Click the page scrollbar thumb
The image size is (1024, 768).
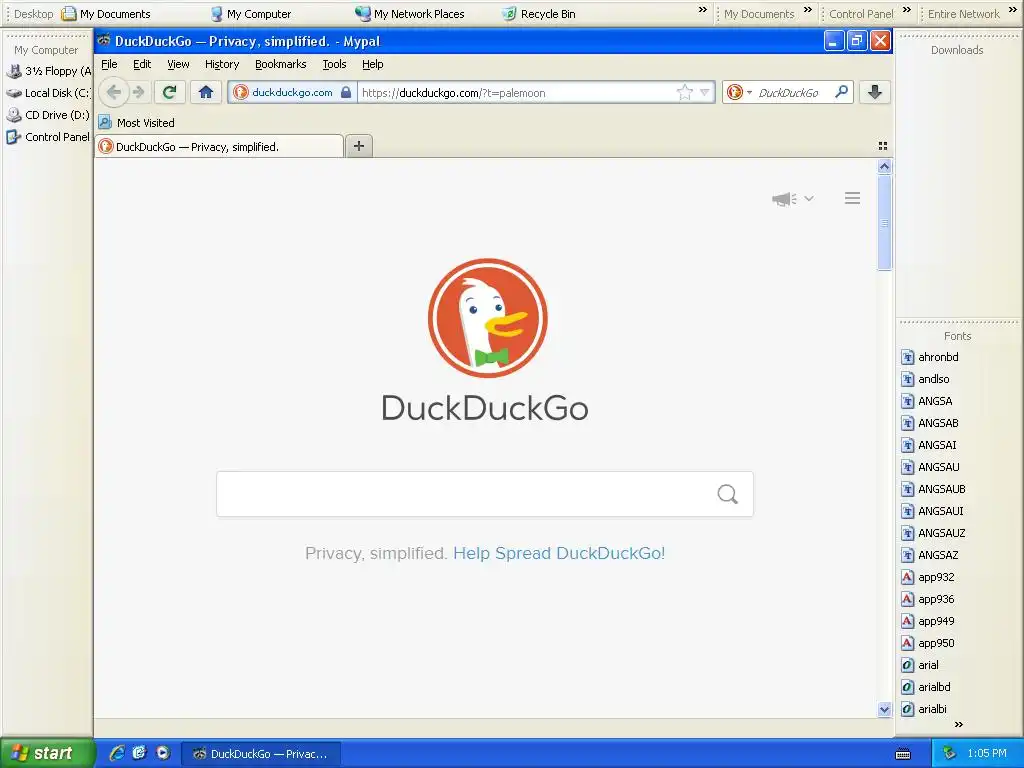click(x=884, y=223)
